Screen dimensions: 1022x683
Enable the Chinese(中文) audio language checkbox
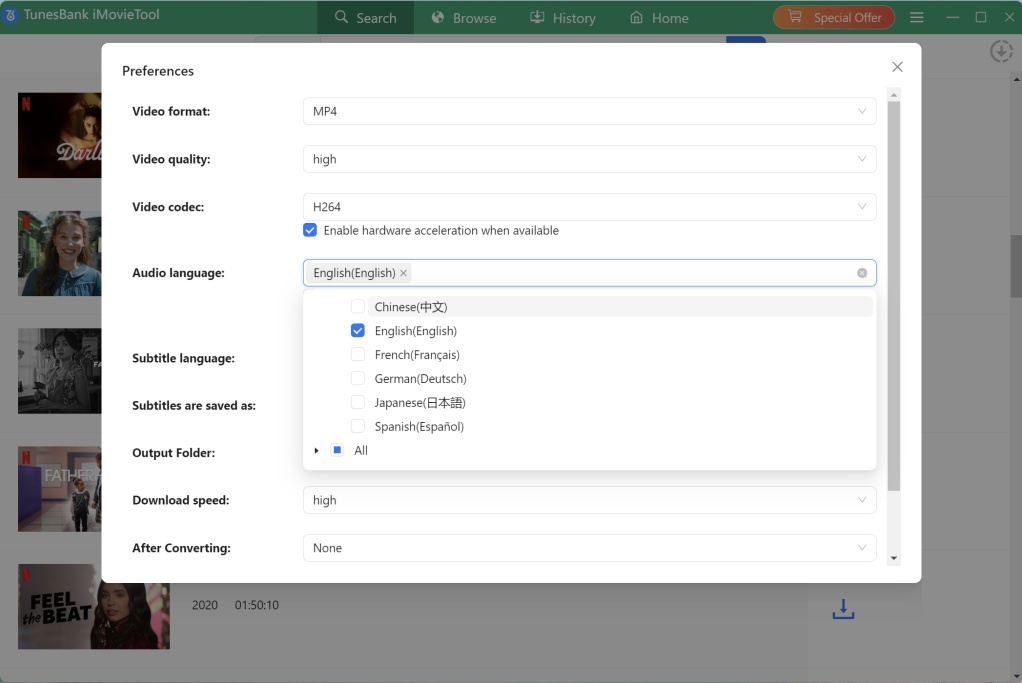pos(357,306)
